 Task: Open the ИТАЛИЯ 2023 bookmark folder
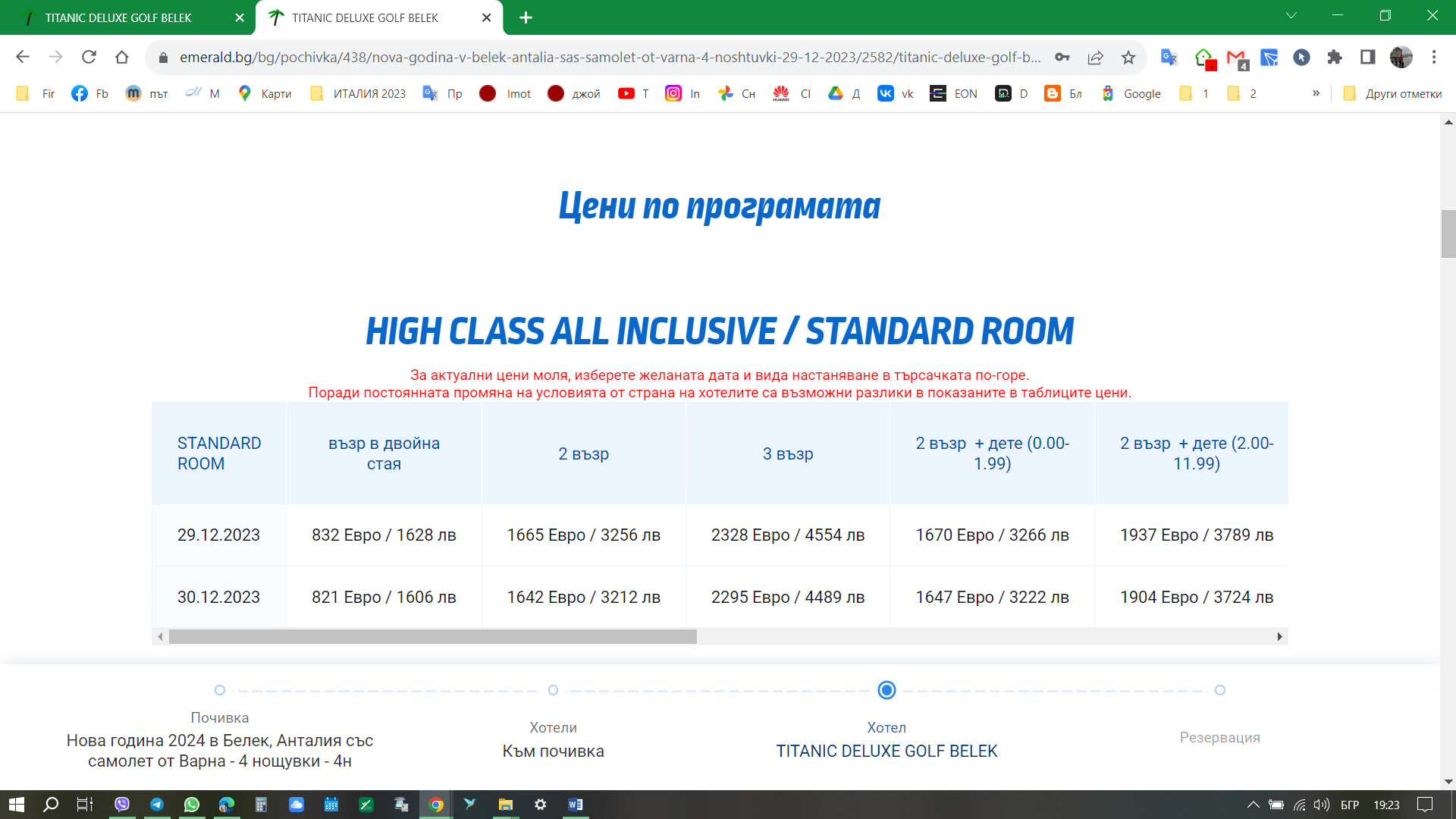(358, 93)
